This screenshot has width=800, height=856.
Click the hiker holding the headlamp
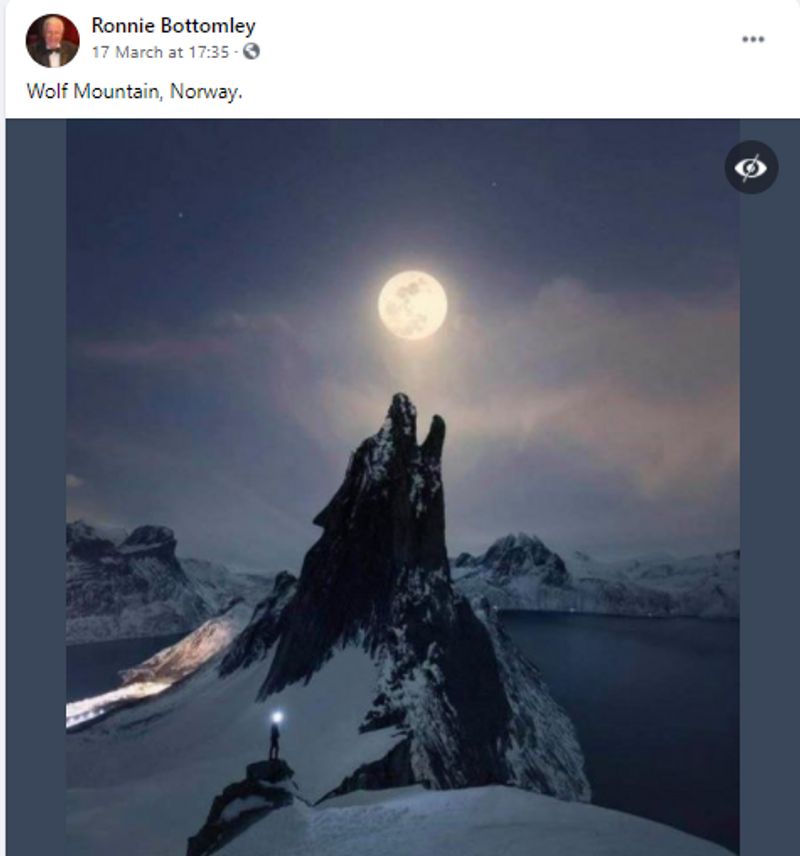[275, 736]
